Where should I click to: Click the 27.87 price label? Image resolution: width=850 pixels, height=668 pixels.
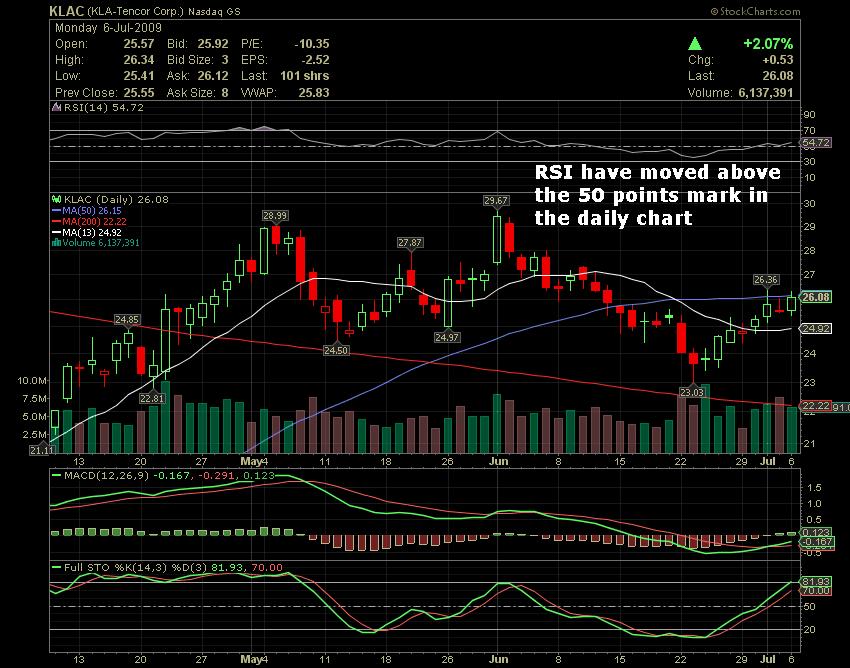click(410, 242)
